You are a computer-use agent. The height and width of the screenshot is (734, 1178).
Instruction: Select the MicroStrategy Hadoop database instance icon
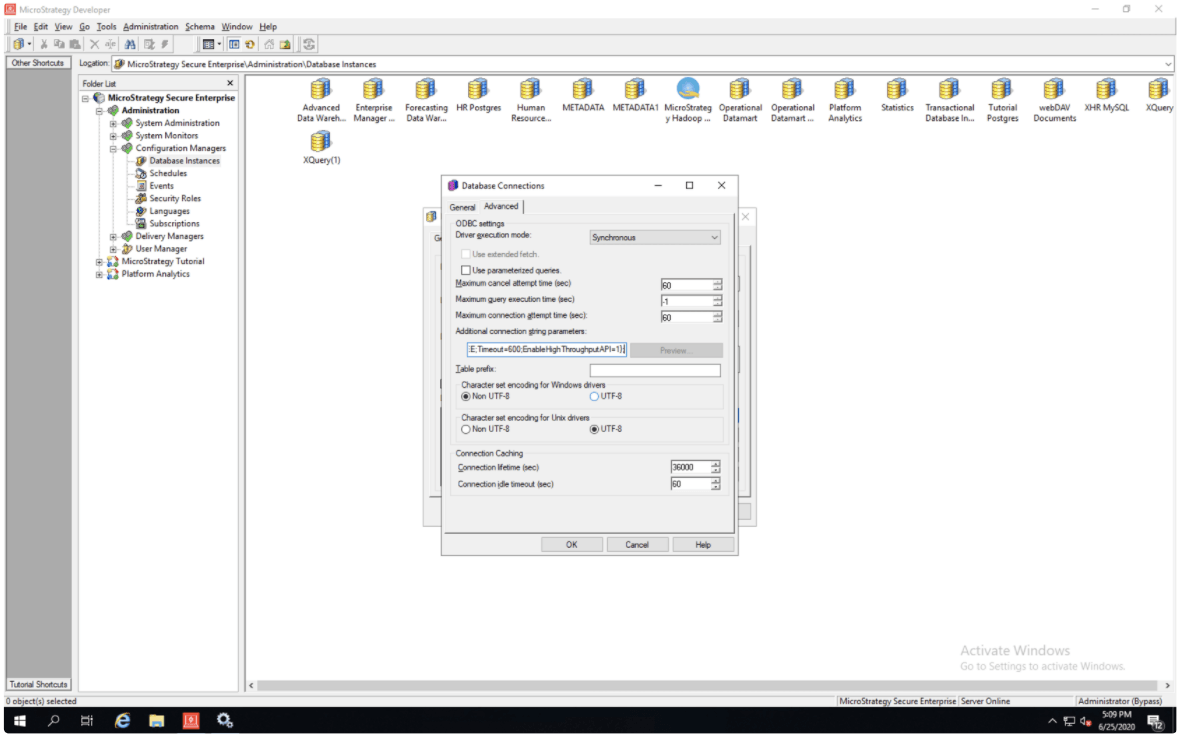[687, 90]
